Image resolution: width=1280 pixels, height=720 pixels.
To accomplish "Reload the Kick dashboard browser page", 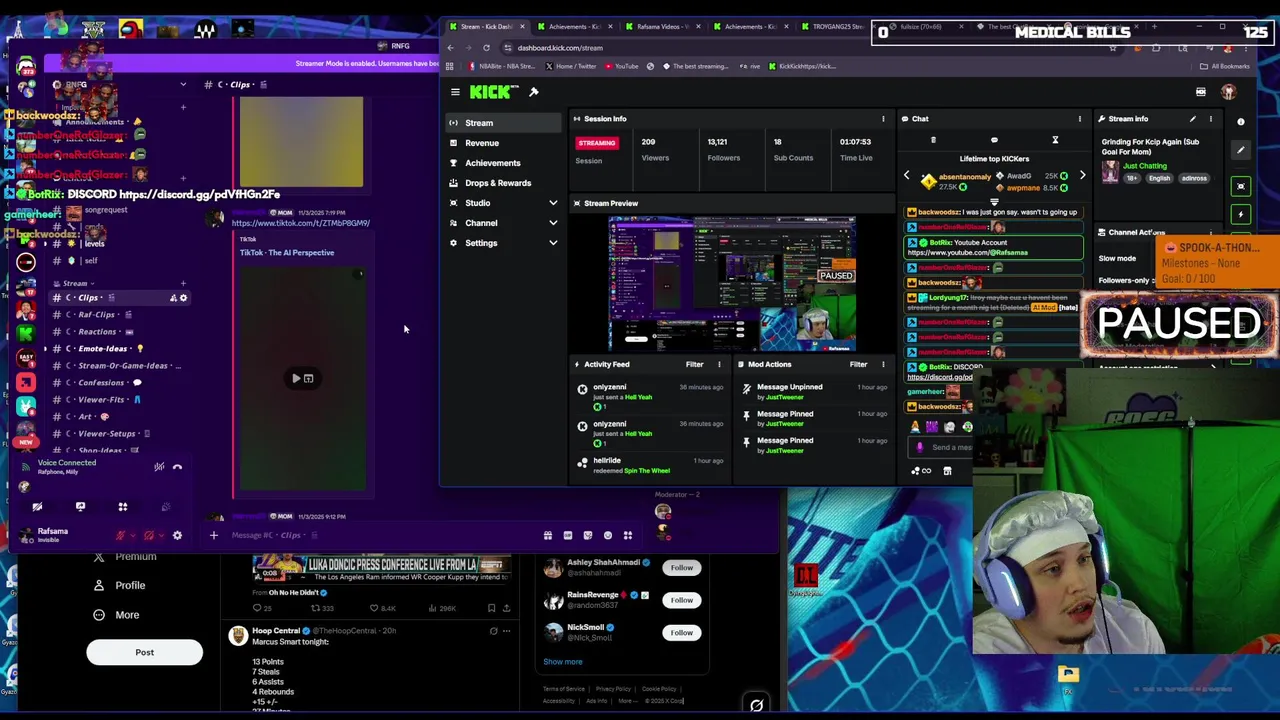I will click(486, 48).
